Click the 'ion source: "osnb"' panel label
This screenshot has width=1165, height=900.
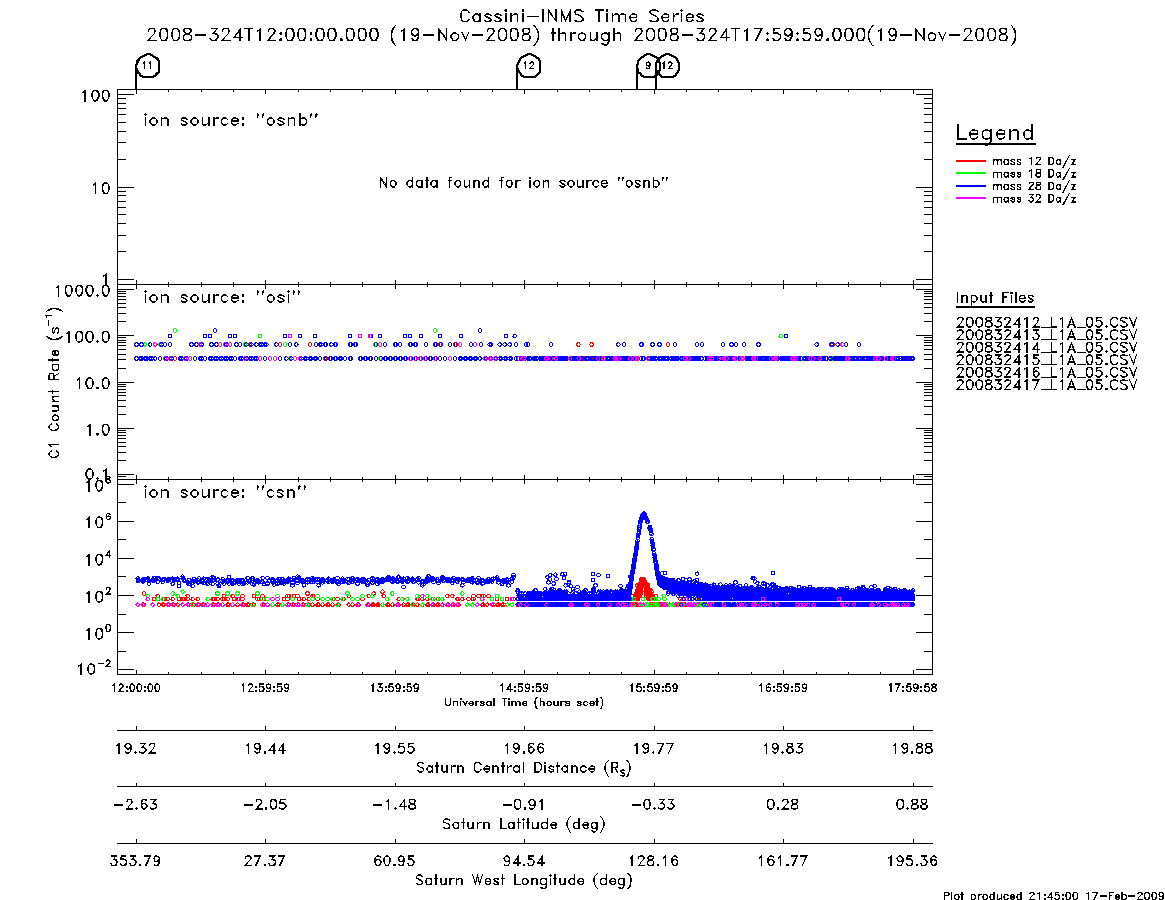pyautogui.click(x=231, y=120)
